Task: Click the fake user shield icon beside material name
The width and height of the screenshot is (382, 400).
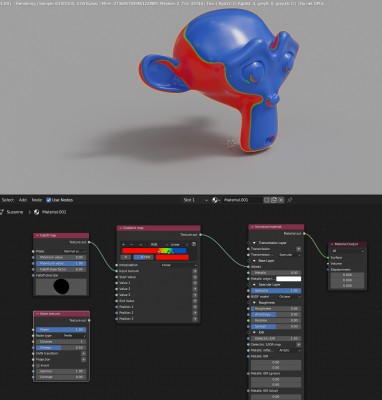Action: tap(267, 200)
